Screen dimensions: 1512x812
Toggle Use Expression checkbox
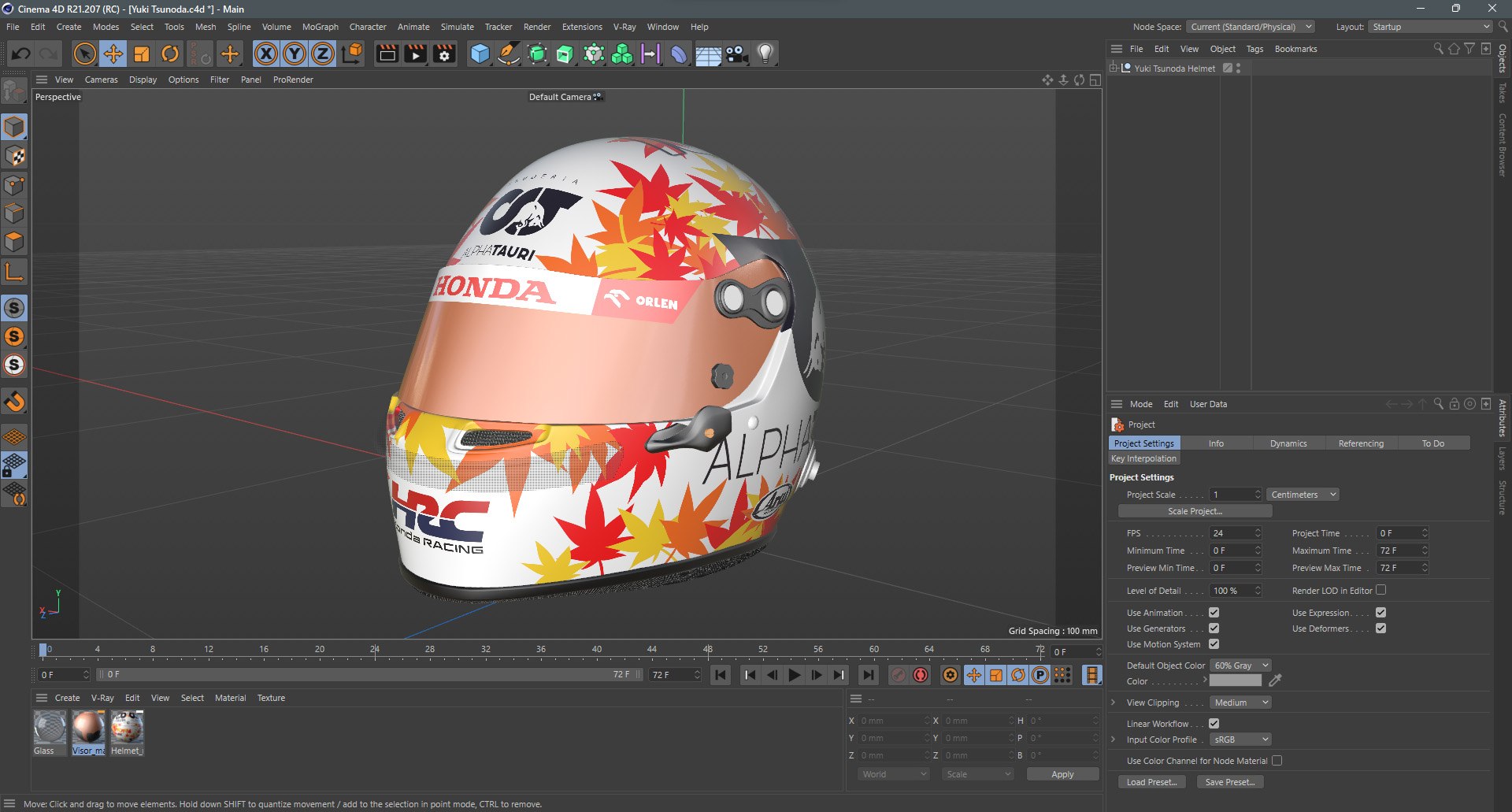(x=1380, y=613)
